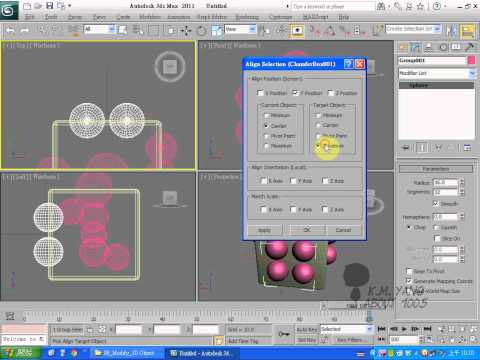
Task: Click Cancel in the Align Selection dialog
Action: (x=343, y=230)
